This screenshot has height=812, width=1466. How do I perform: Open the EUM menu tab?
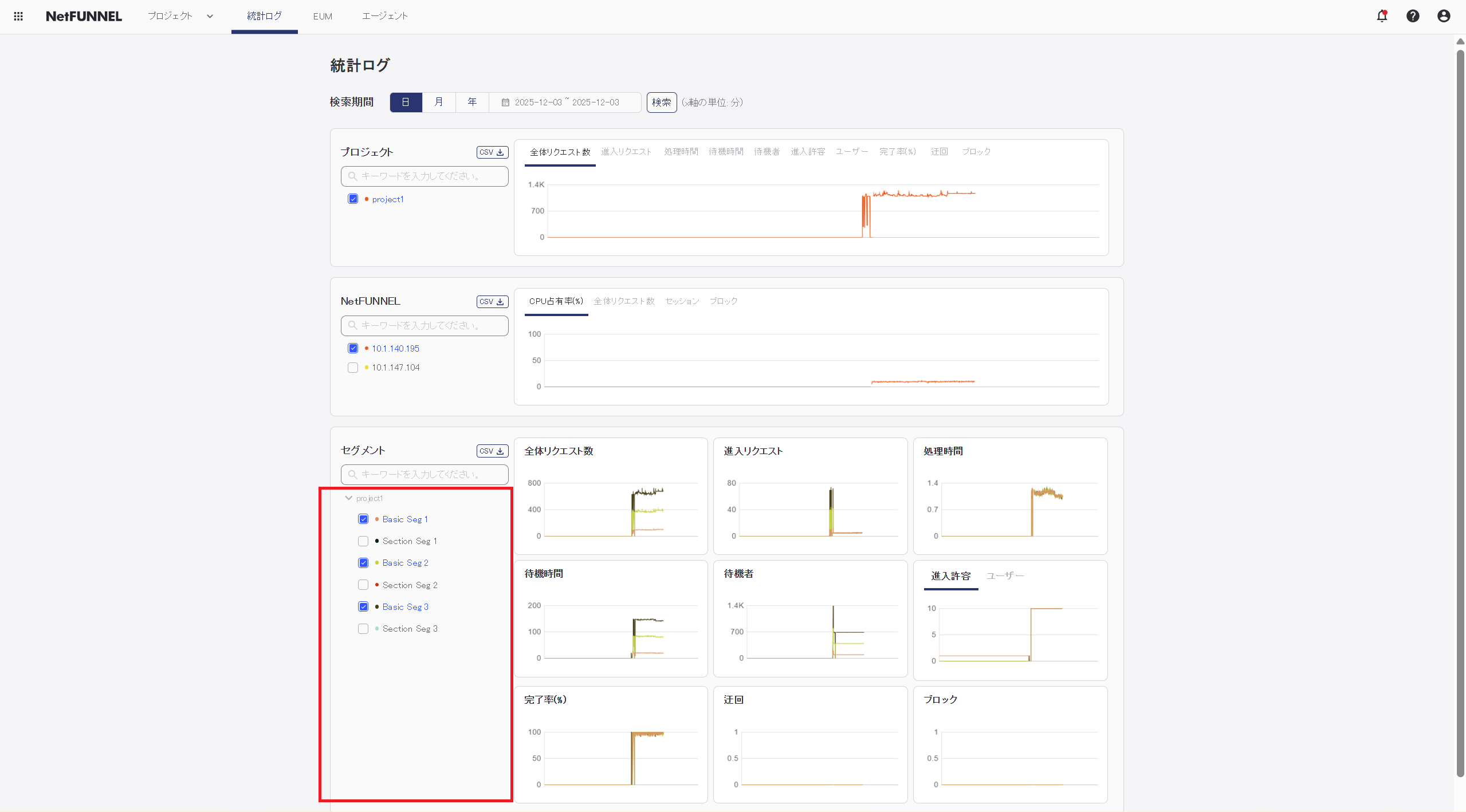323,16
